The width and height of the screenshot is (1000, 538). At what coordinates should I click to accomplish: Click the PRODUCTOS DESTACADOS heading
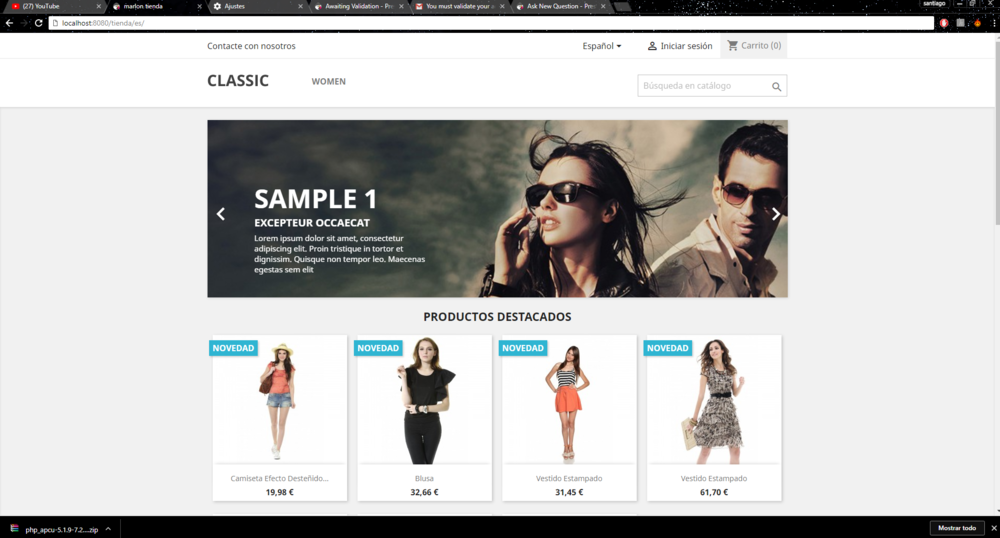497,317
